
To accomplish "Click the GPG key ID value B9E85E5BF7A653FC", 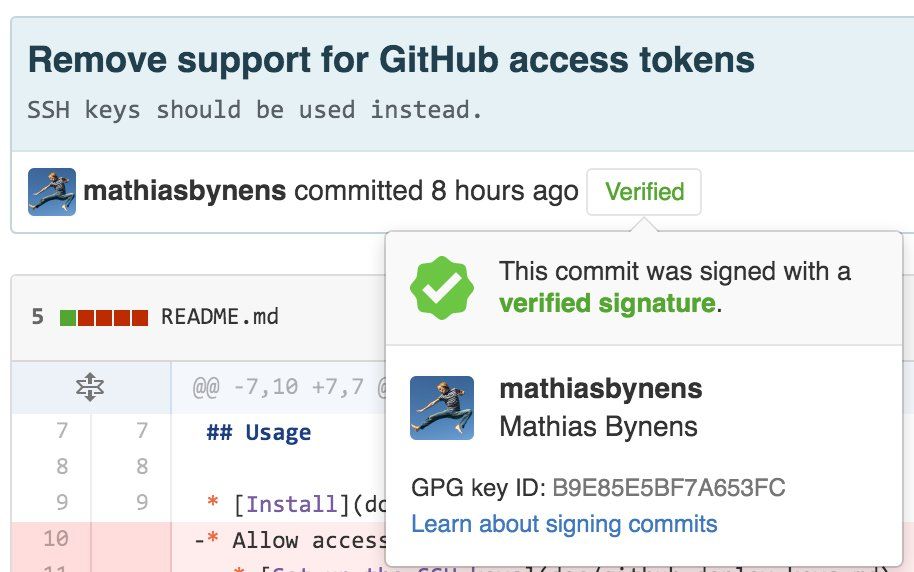I will click(668, 488).
